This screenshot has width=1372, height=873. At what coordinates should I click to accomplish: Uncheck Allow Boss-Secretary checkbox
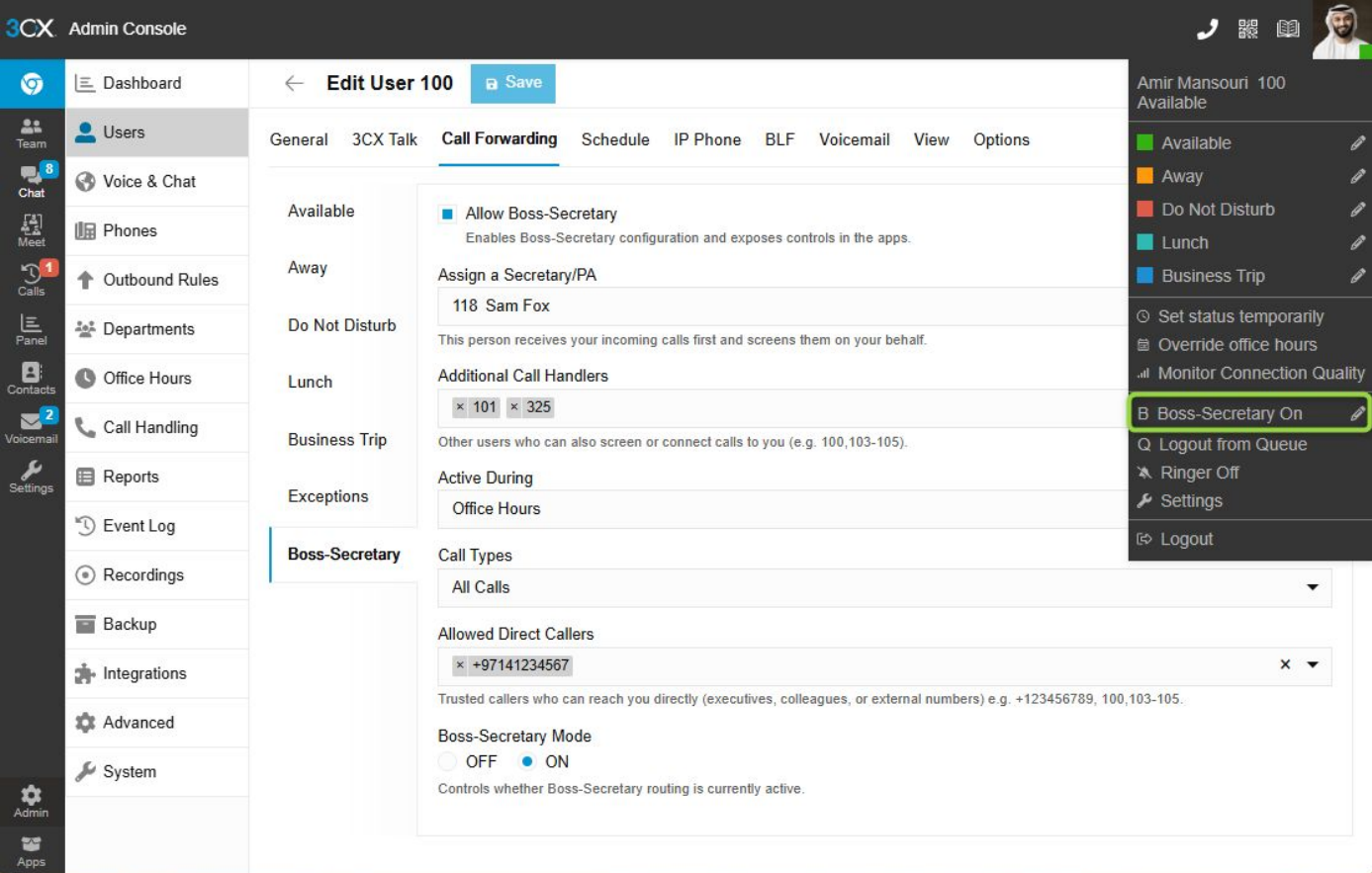(x=448, y=214)
